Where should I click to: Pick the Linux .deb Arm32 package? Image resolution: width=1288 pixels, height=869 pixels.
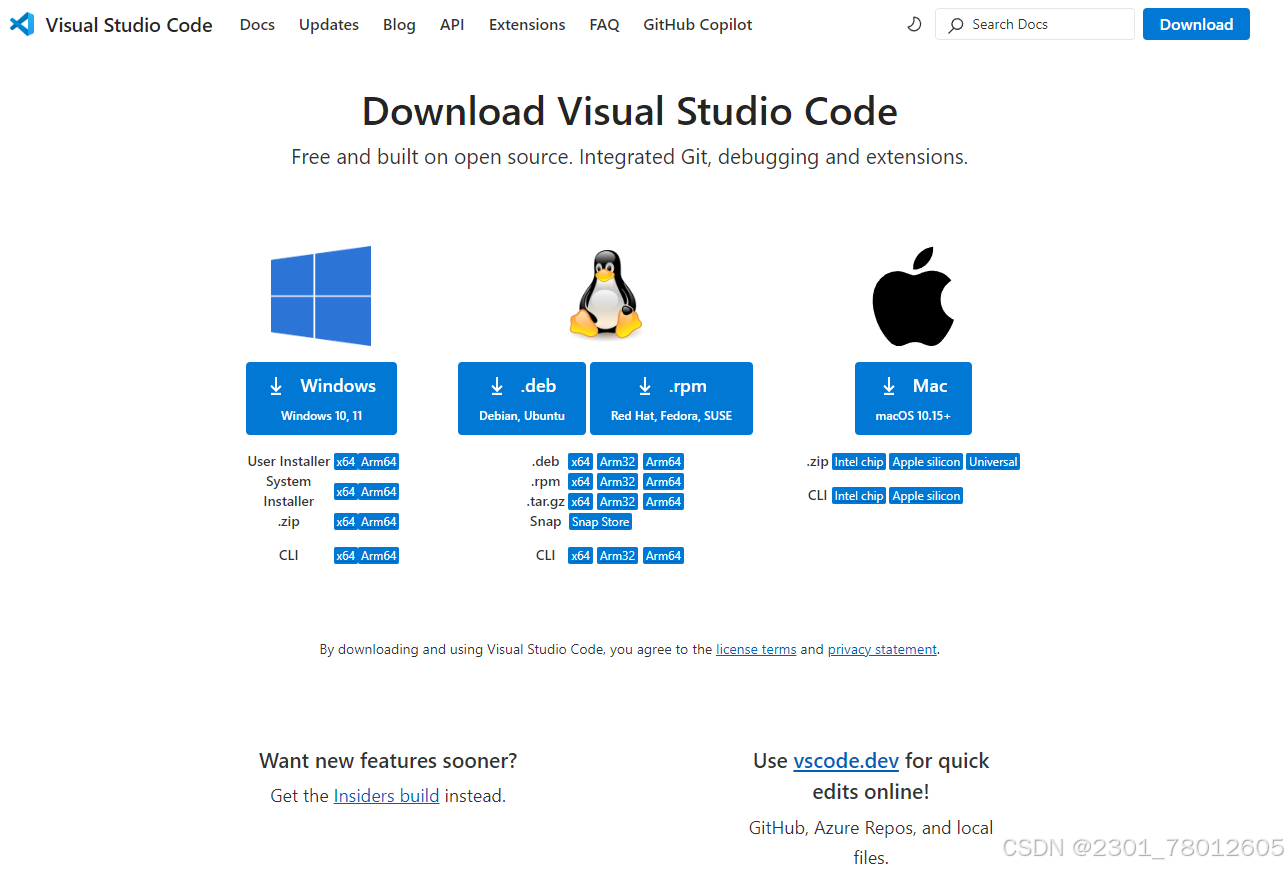point(618,462)
